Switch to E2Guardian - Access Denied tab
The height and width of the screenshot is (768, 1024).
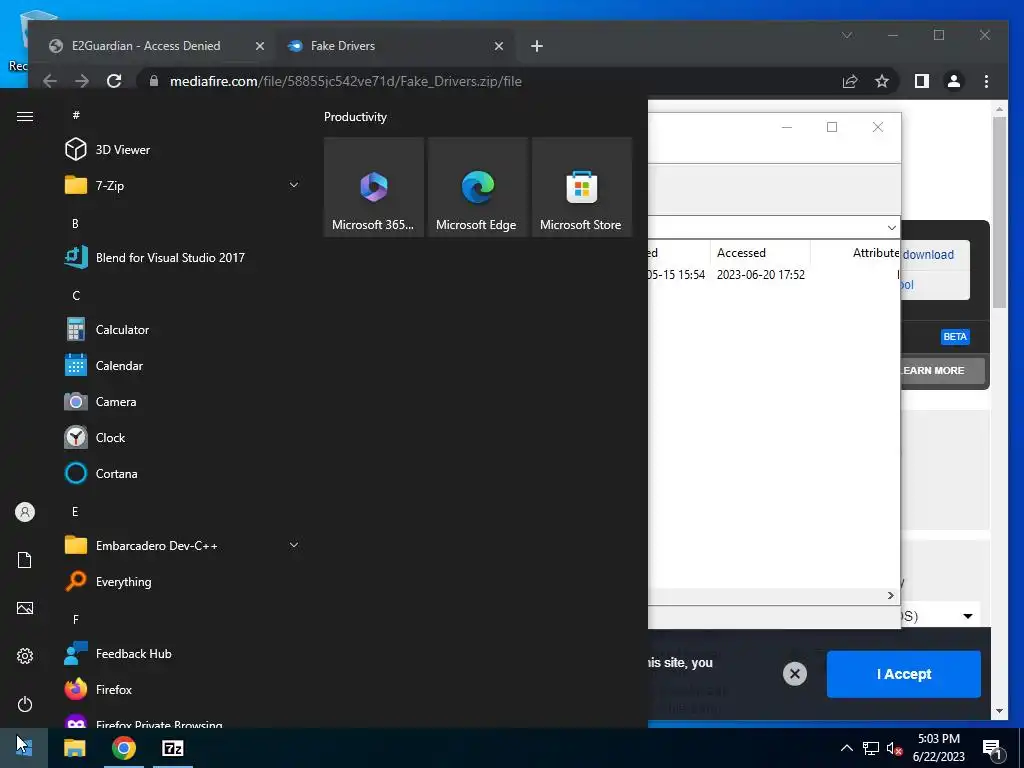pyautogui.click(x=146, y=46)
